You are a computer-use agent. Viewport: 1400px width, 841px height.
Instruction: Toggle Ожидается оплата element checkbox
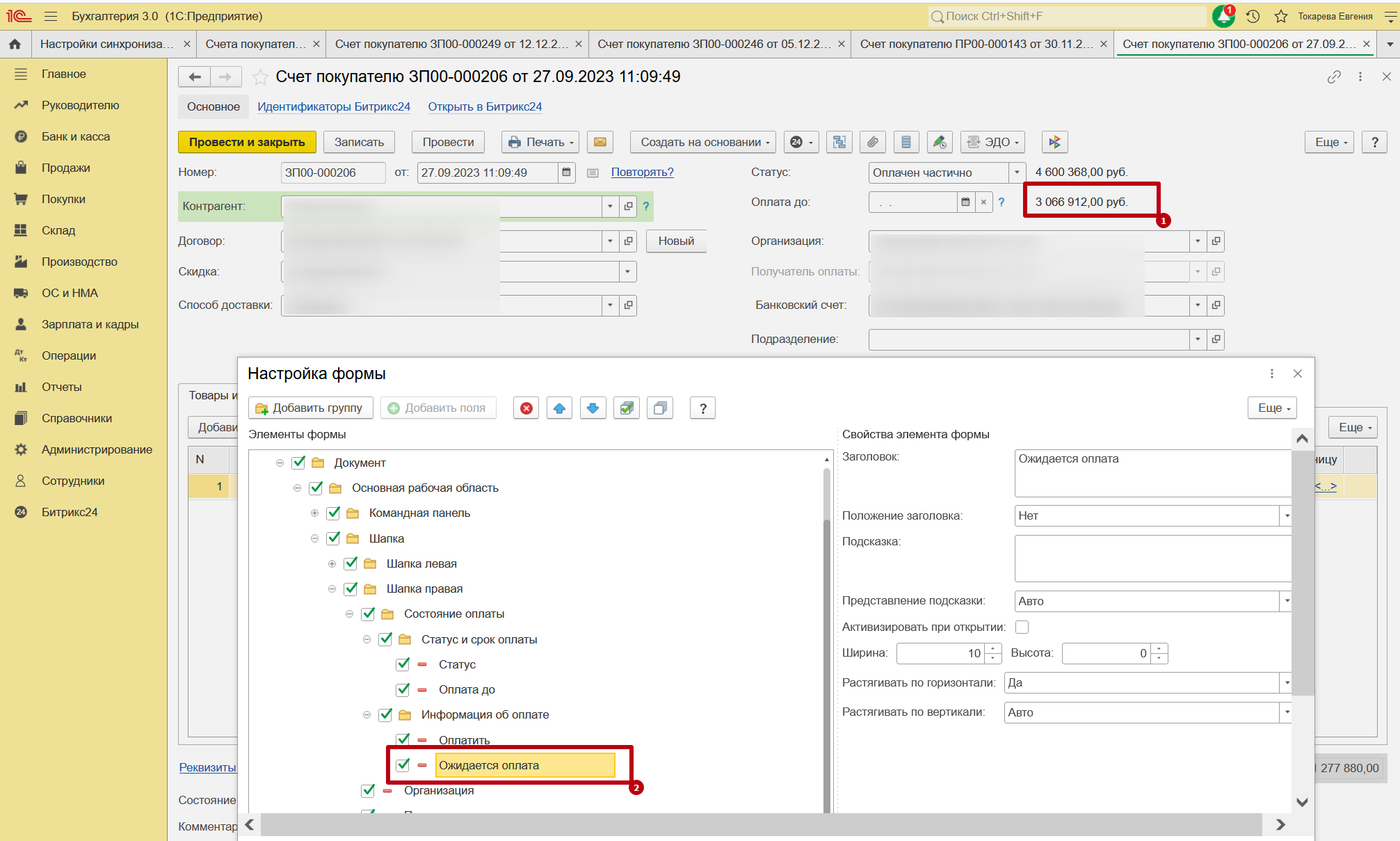[x=403, y=765]
